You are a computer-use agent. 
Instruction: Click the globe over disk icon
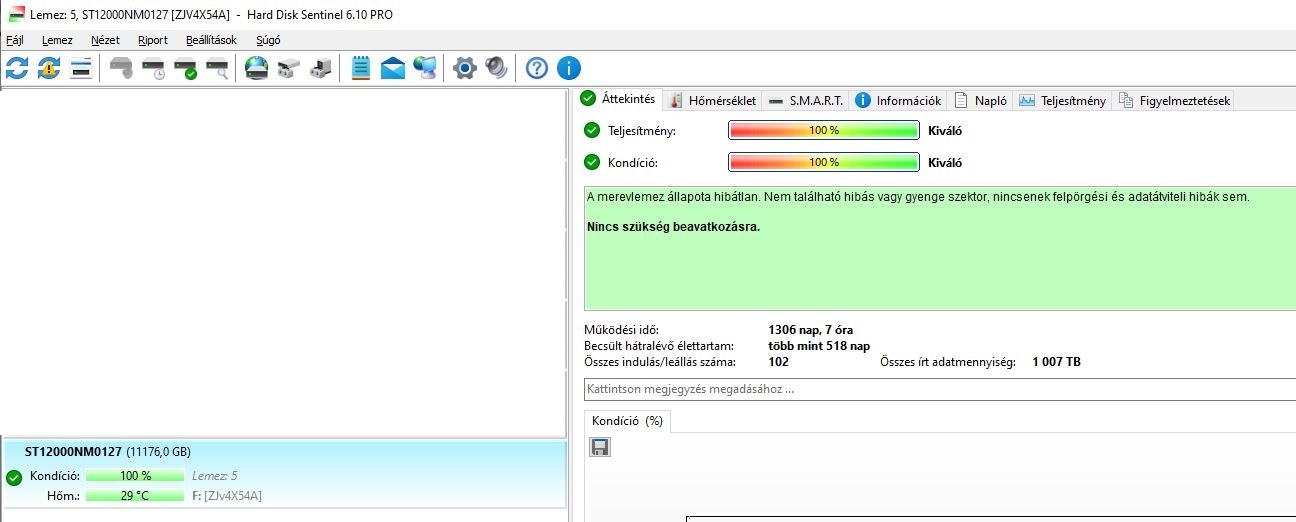click(x=257, y=68)
